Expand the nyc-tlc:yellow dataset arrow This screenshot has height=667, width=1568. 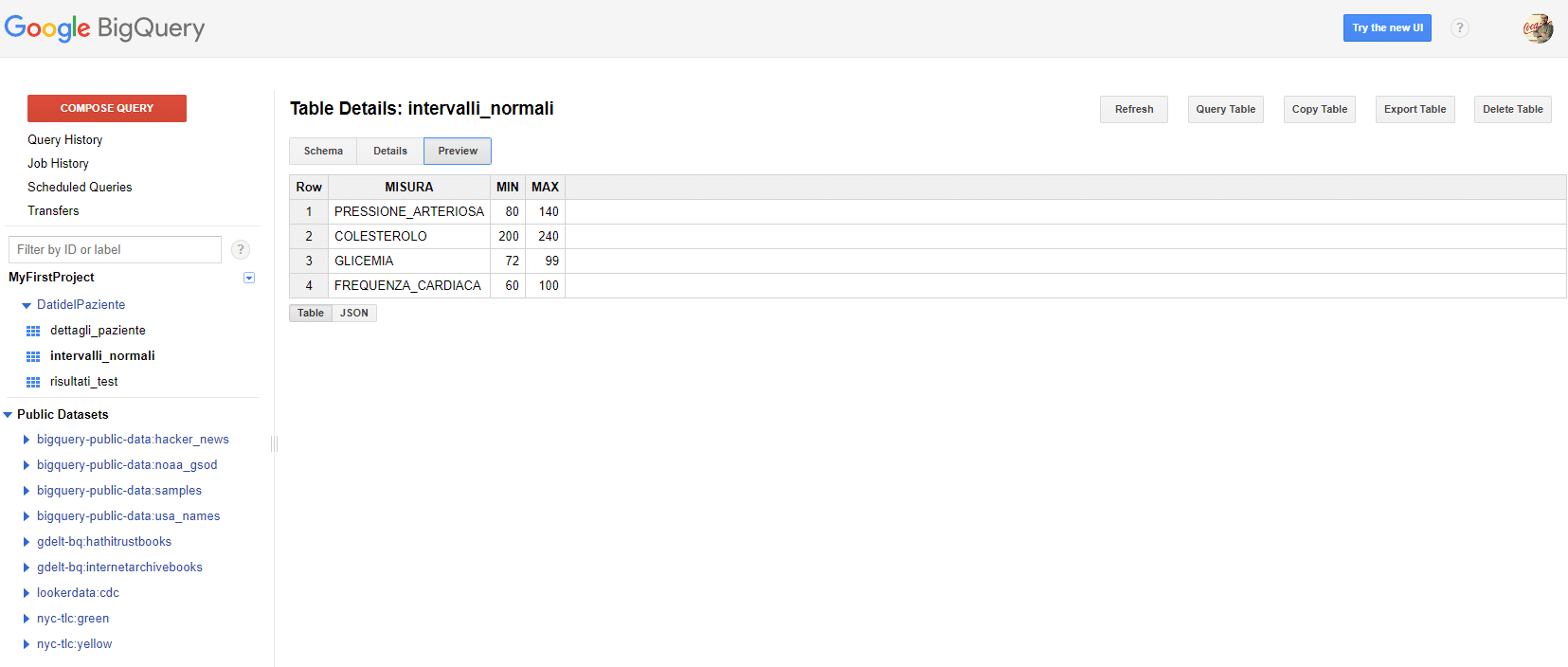pos(27,644)
